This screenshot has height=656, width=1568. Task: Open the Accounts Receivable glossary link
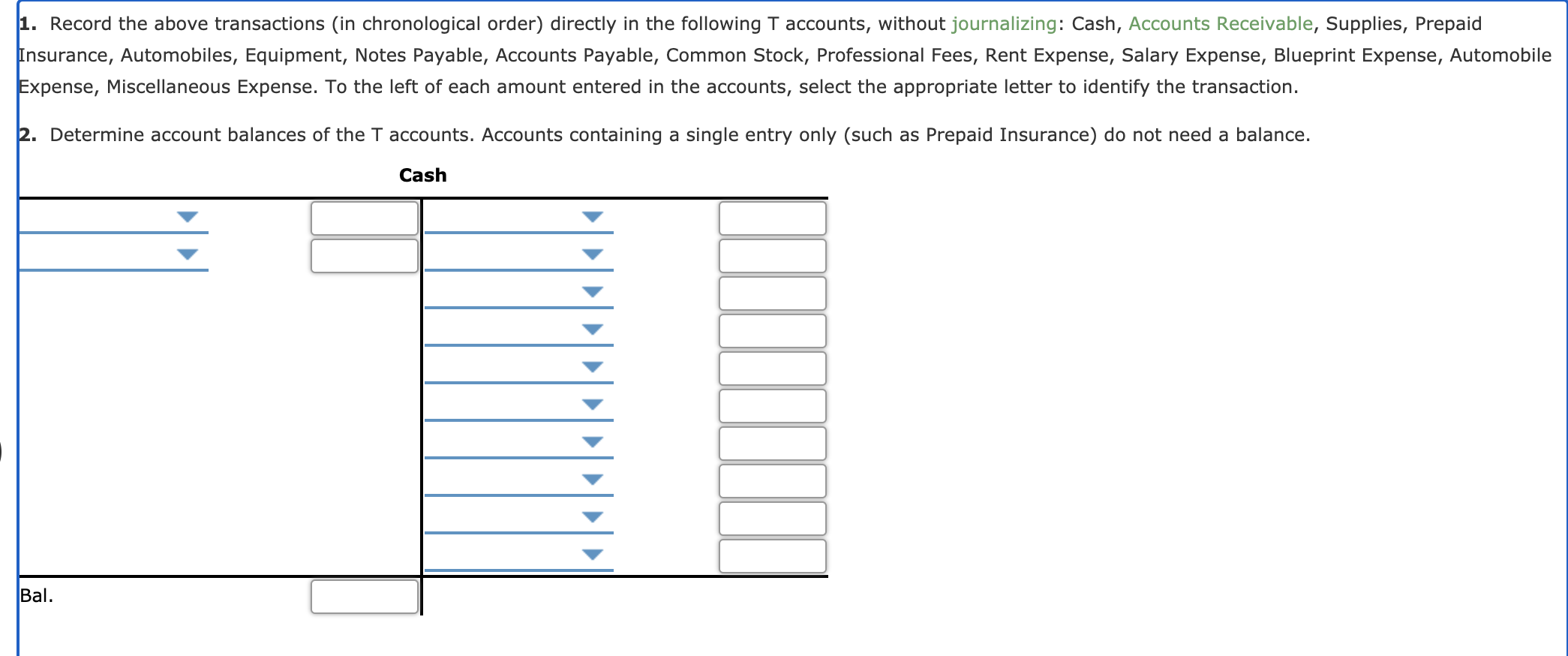(1221, 24)
